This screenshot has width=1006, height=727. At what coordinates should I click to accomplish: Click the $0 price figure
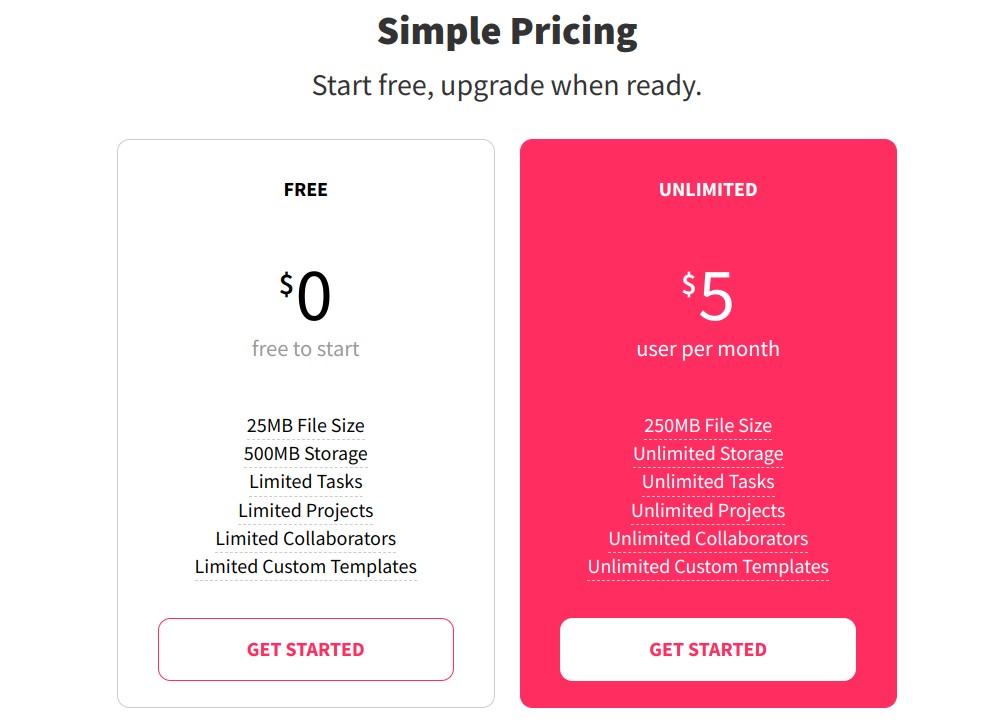(x=305, y=295)
